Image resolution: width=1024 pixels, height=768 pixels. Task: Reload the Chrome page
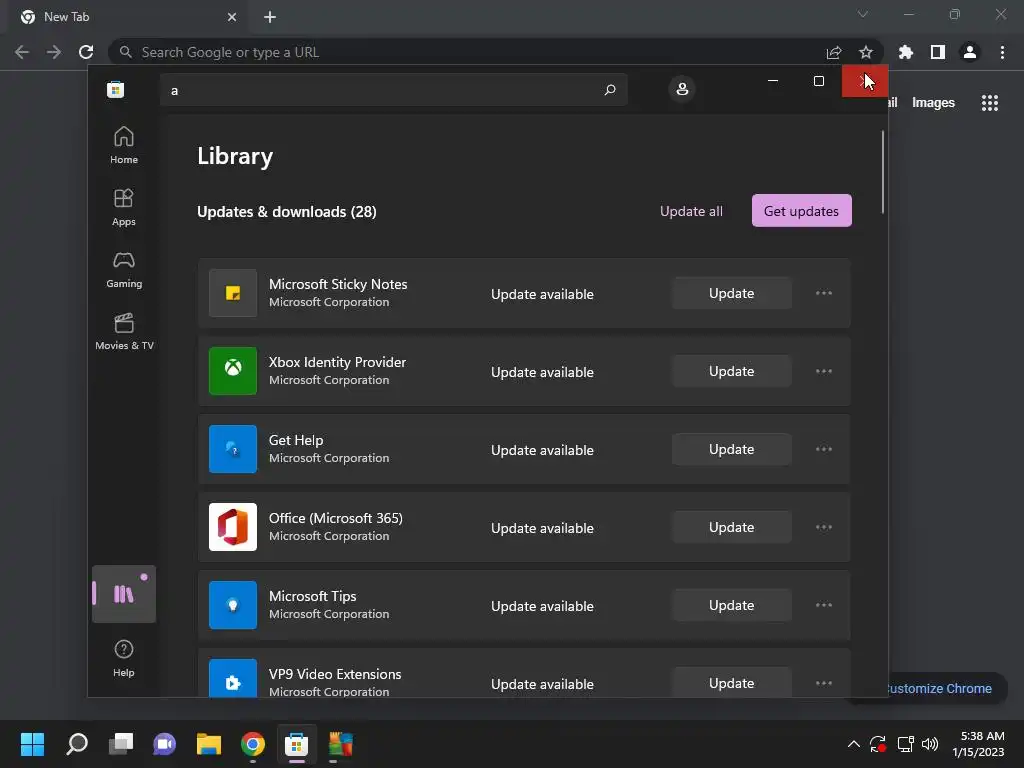tap(86, 52)
